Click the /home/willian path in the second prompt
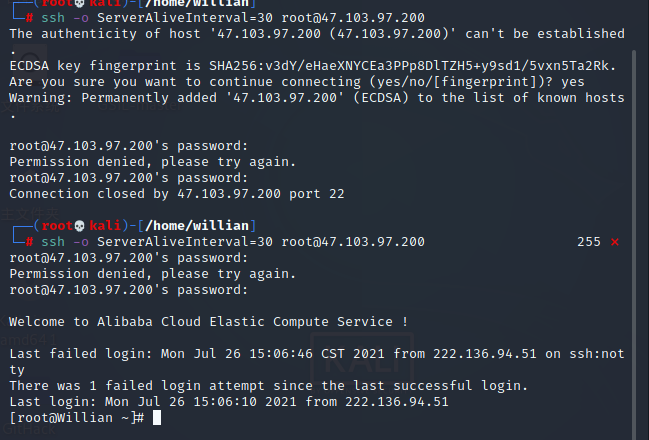Image resolution: width=649 pixels, height=440 pixels. pyautogui.click(x=197, y=226)
